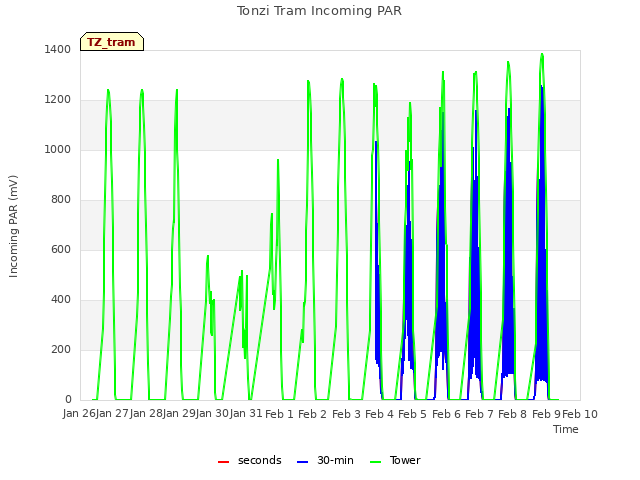
Task: Click the green Tower legend swatch
Action: [x=375, y=462]
